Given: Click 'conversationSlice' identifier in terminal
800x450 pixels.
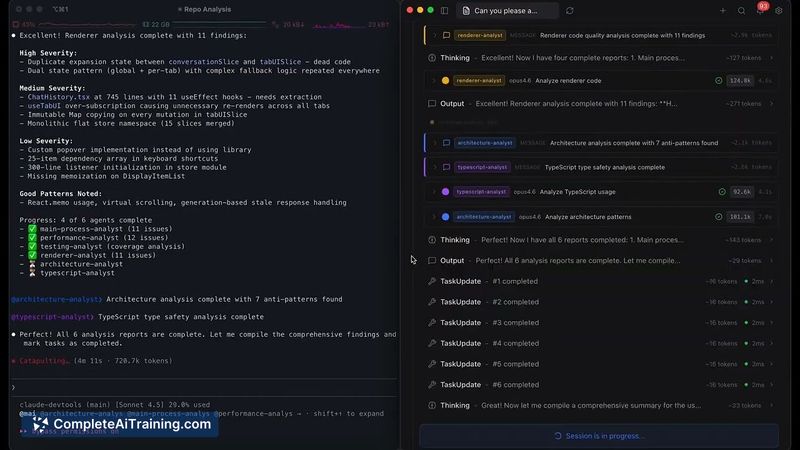Looking at the screenshot, I should [x=204, y=62].
